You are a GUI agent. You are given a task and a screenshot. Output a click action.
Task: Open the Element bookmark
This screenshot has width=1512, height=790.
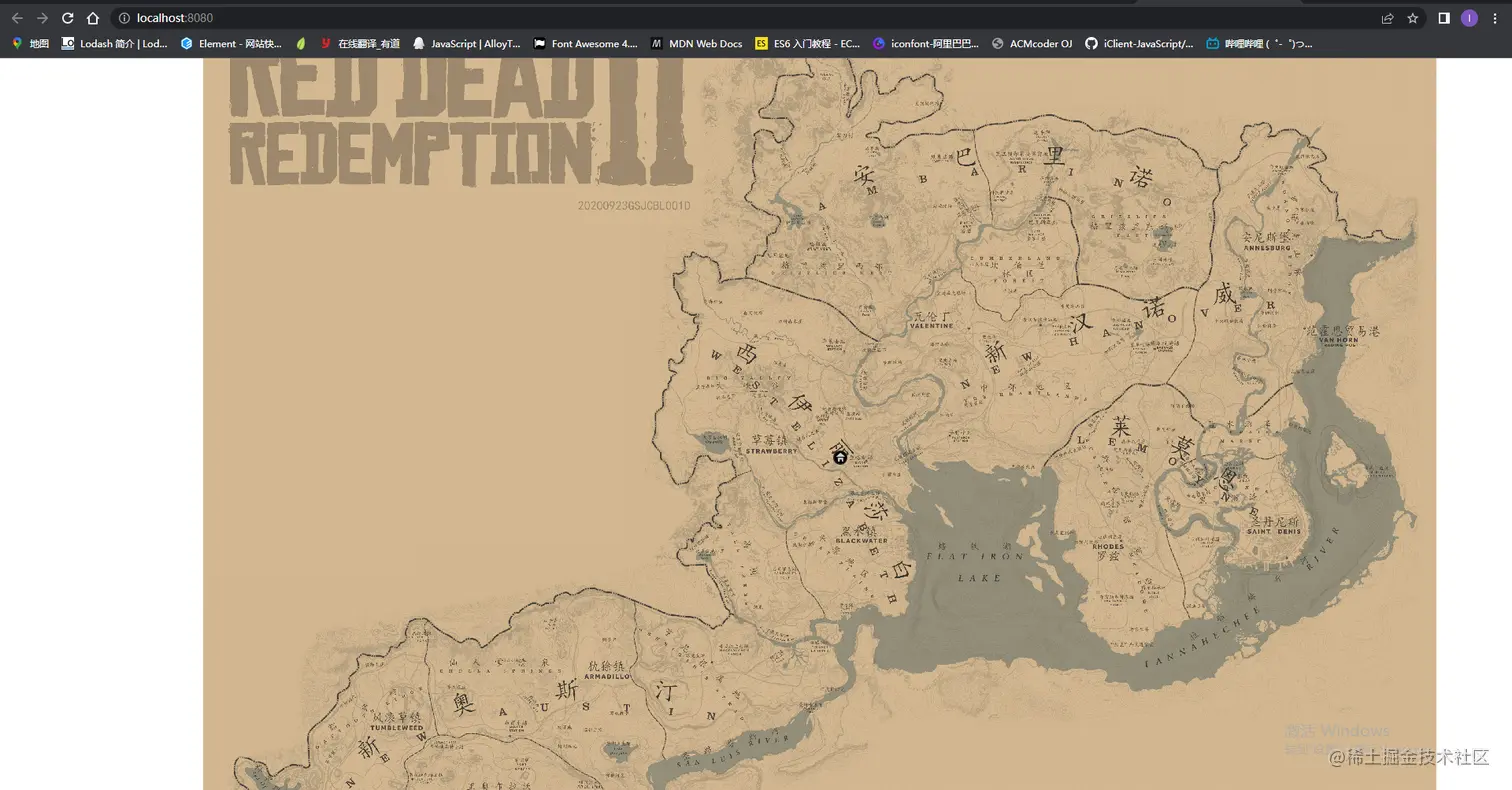point(231,44)
